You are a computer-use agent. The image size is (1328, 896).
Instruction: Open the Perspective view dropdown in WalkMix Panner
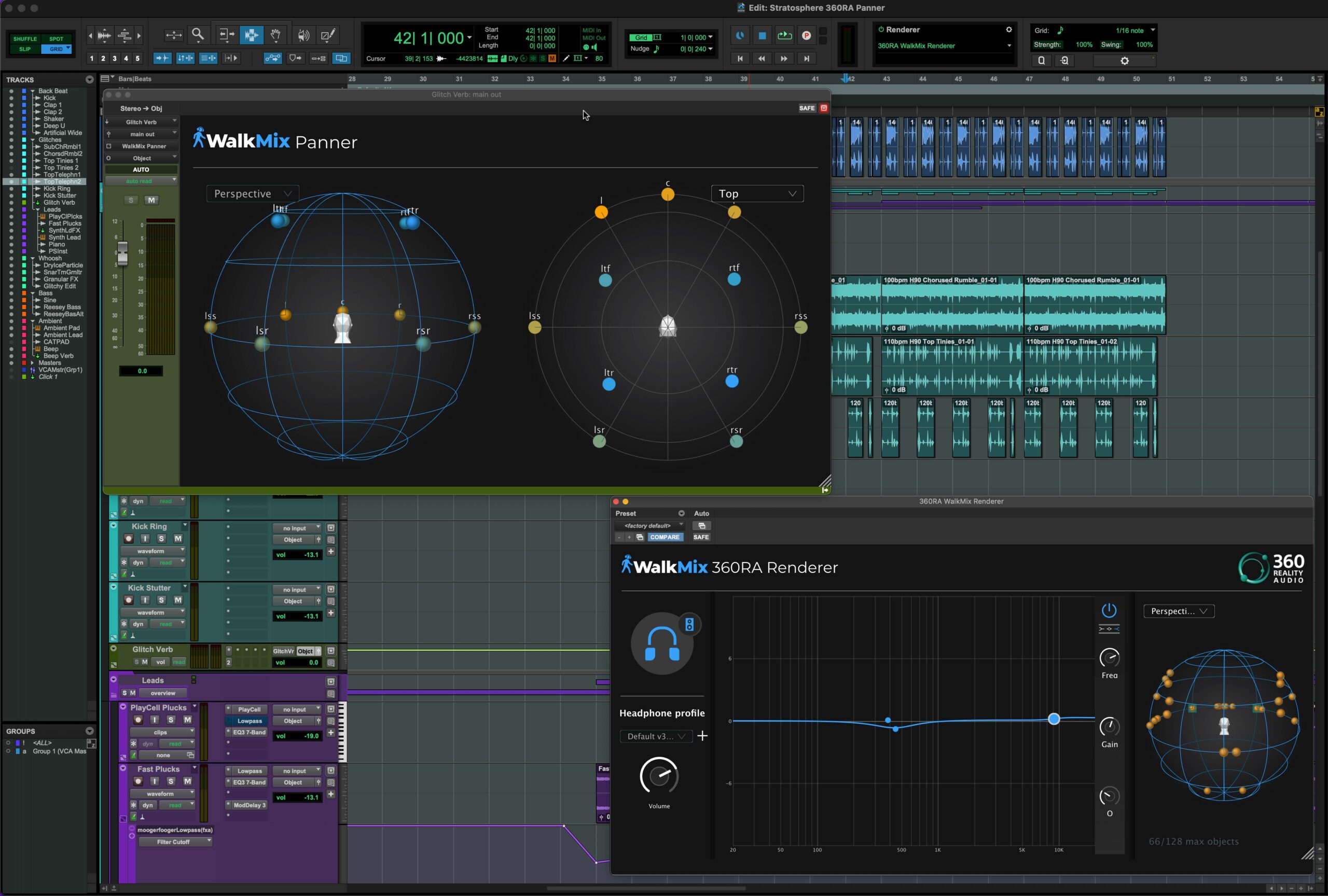pyautogui.click(x=252, y=193)
